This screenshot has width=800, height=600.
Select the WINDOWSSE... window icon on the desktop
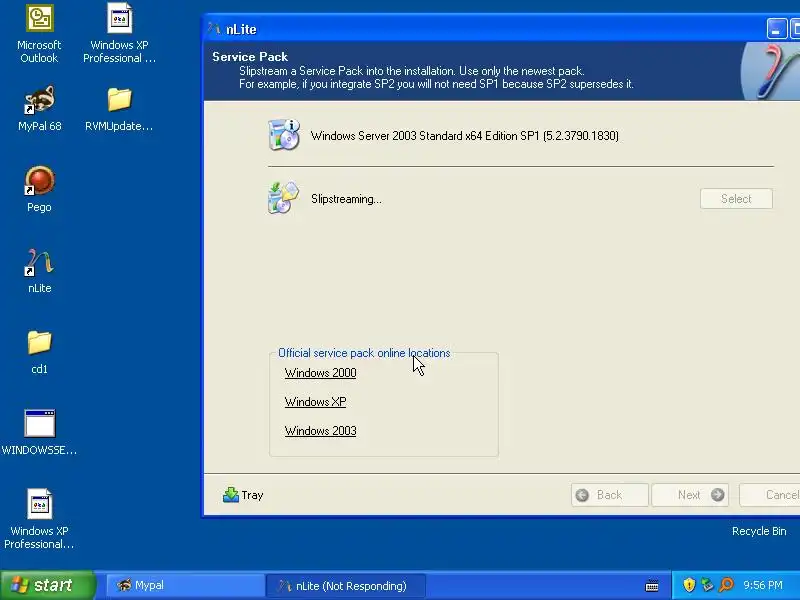tap(39, 423)
